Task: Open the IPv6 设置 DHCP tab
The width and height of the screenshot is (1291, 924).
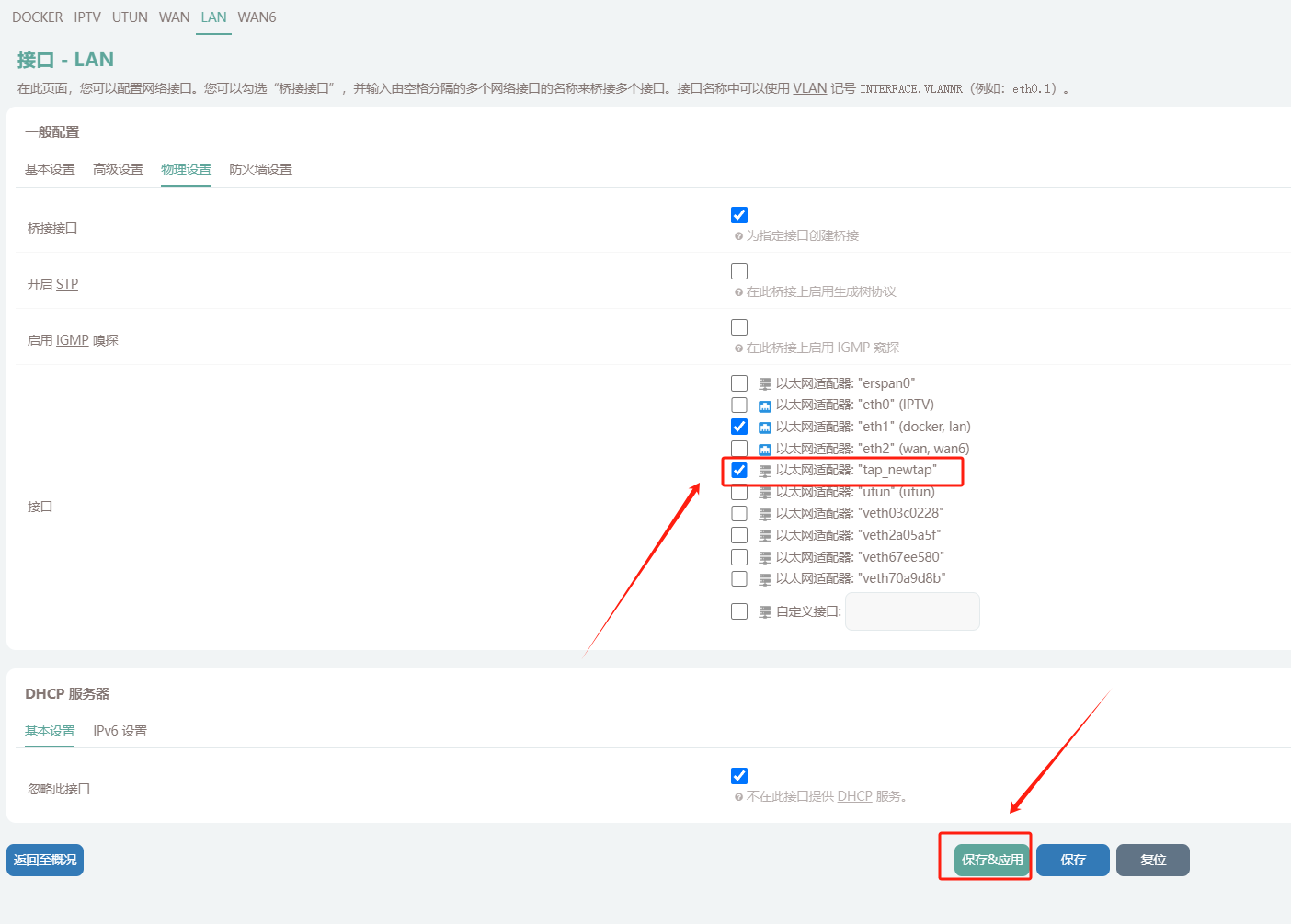Action: click(x=120, y=731)
